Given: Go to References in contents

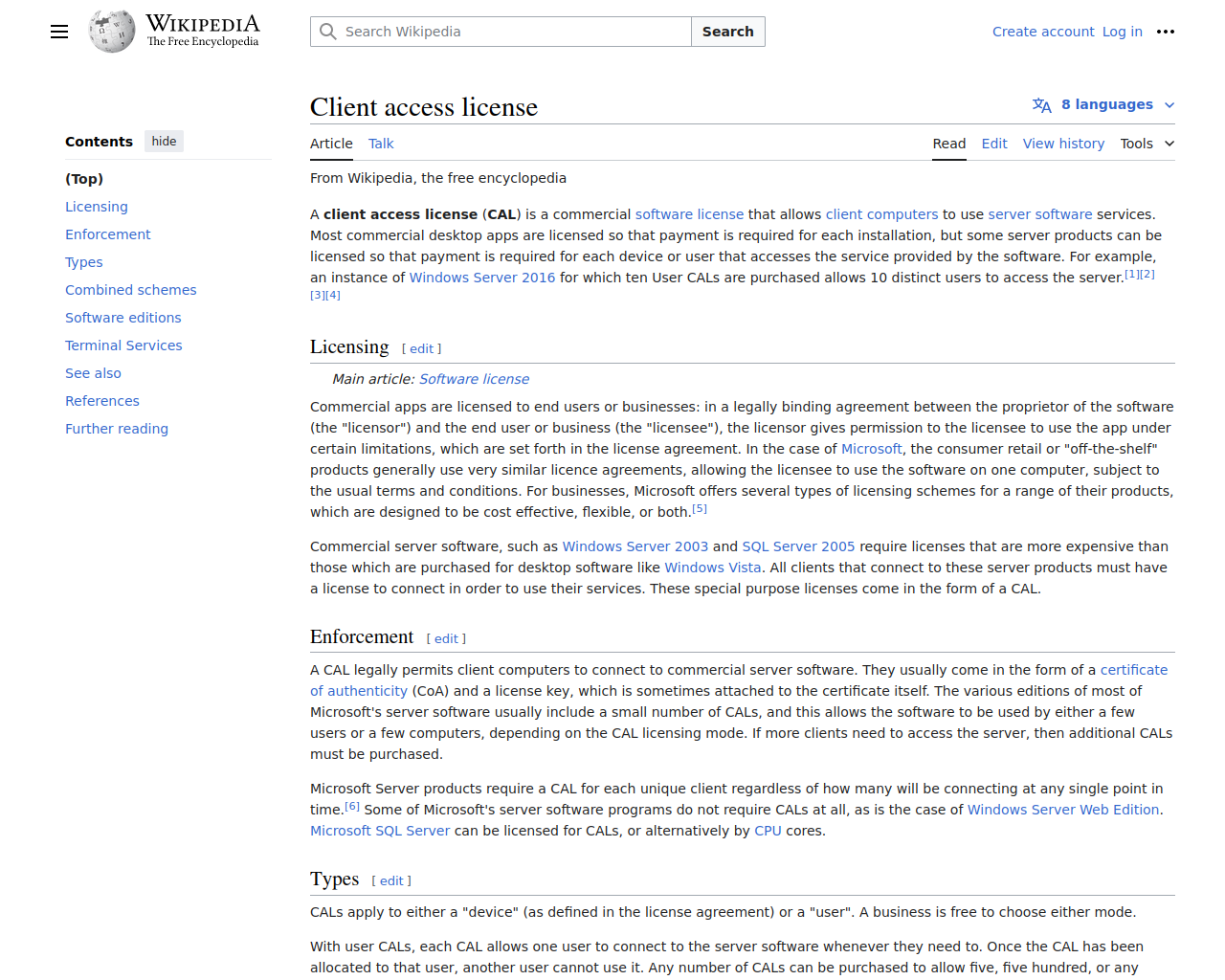Looking at the screenshot, I should pyautogui.click(x=102, y=401).
